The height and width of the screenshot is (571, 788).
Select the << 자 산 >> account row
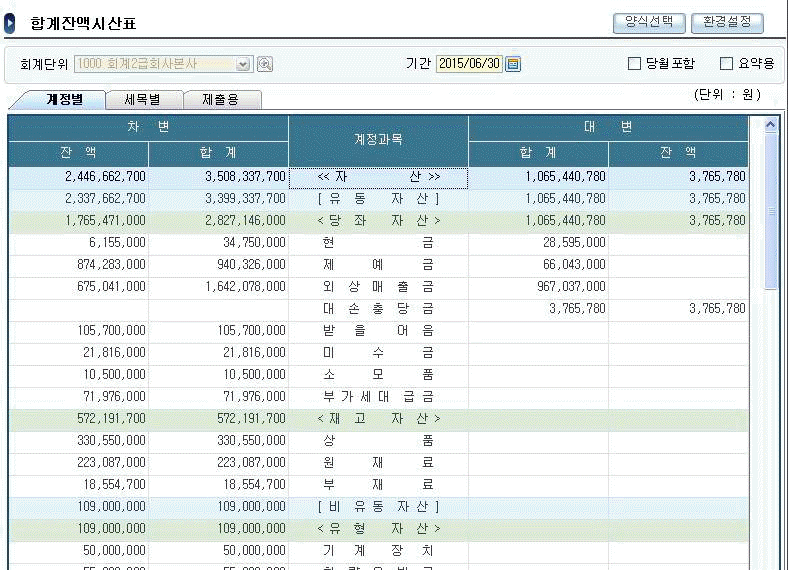coord(378,177)
